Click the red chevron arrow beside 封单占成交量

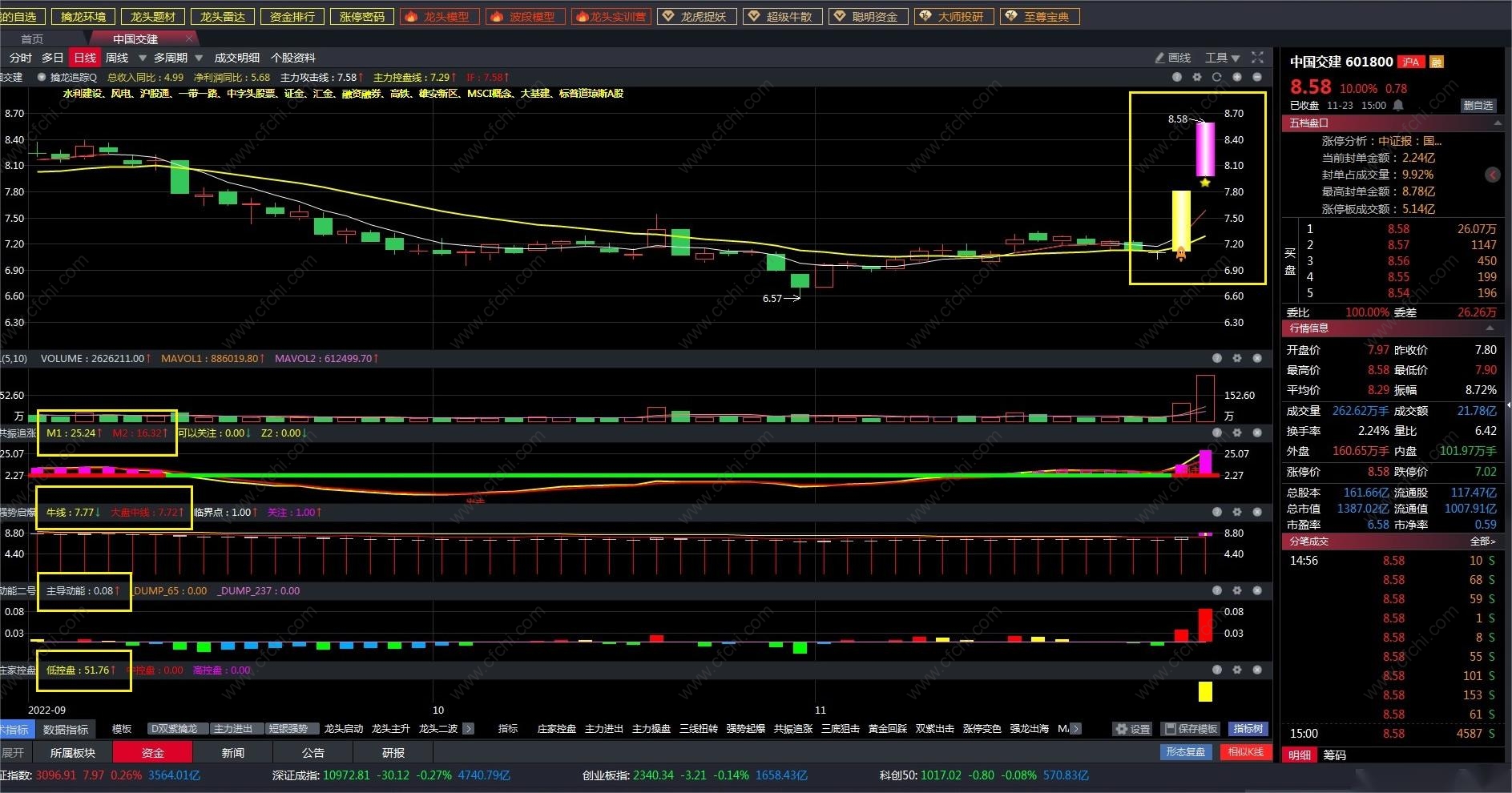coord(1492,175)
